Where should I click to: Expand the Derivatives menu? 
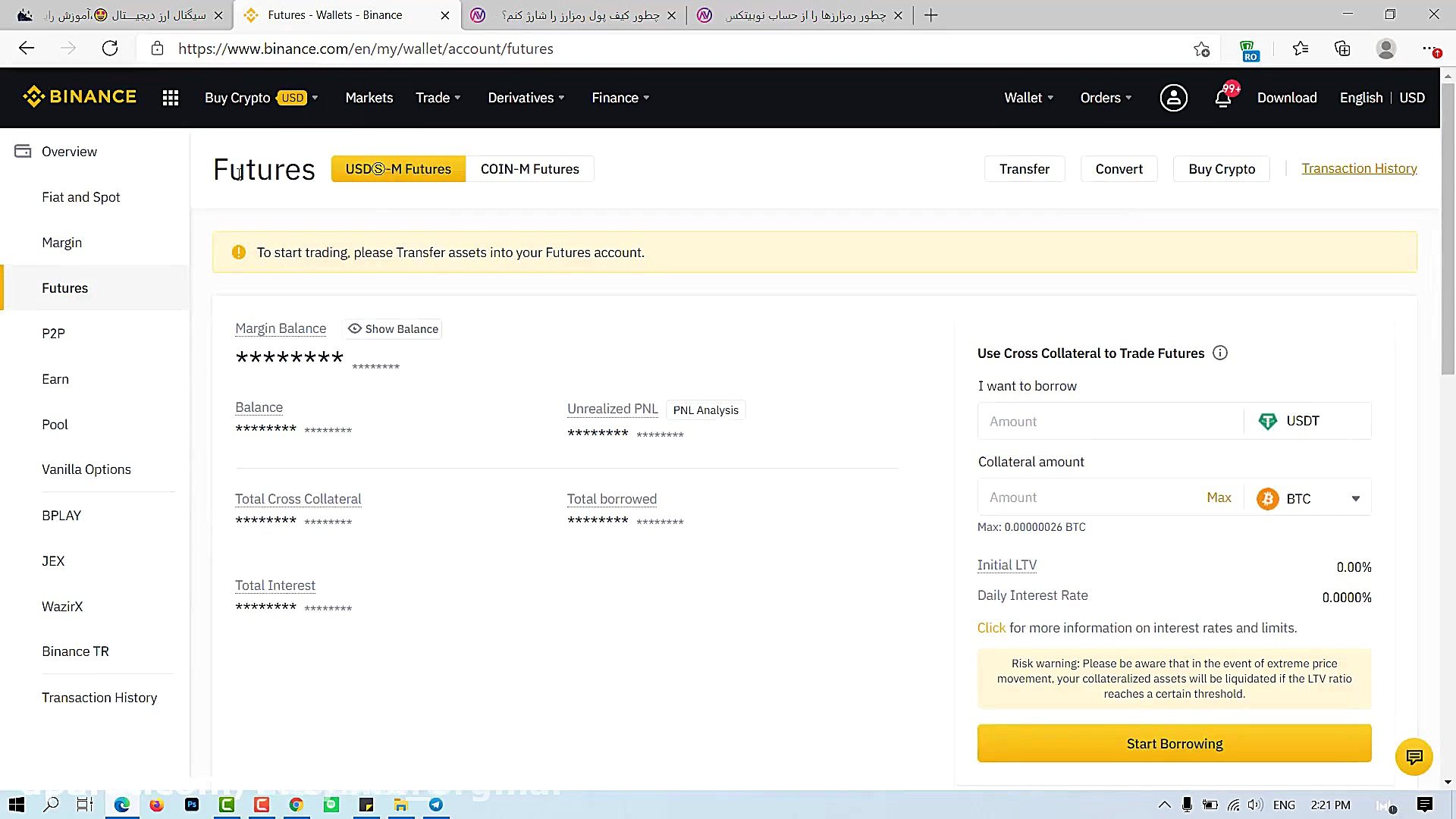coord(526,98)
